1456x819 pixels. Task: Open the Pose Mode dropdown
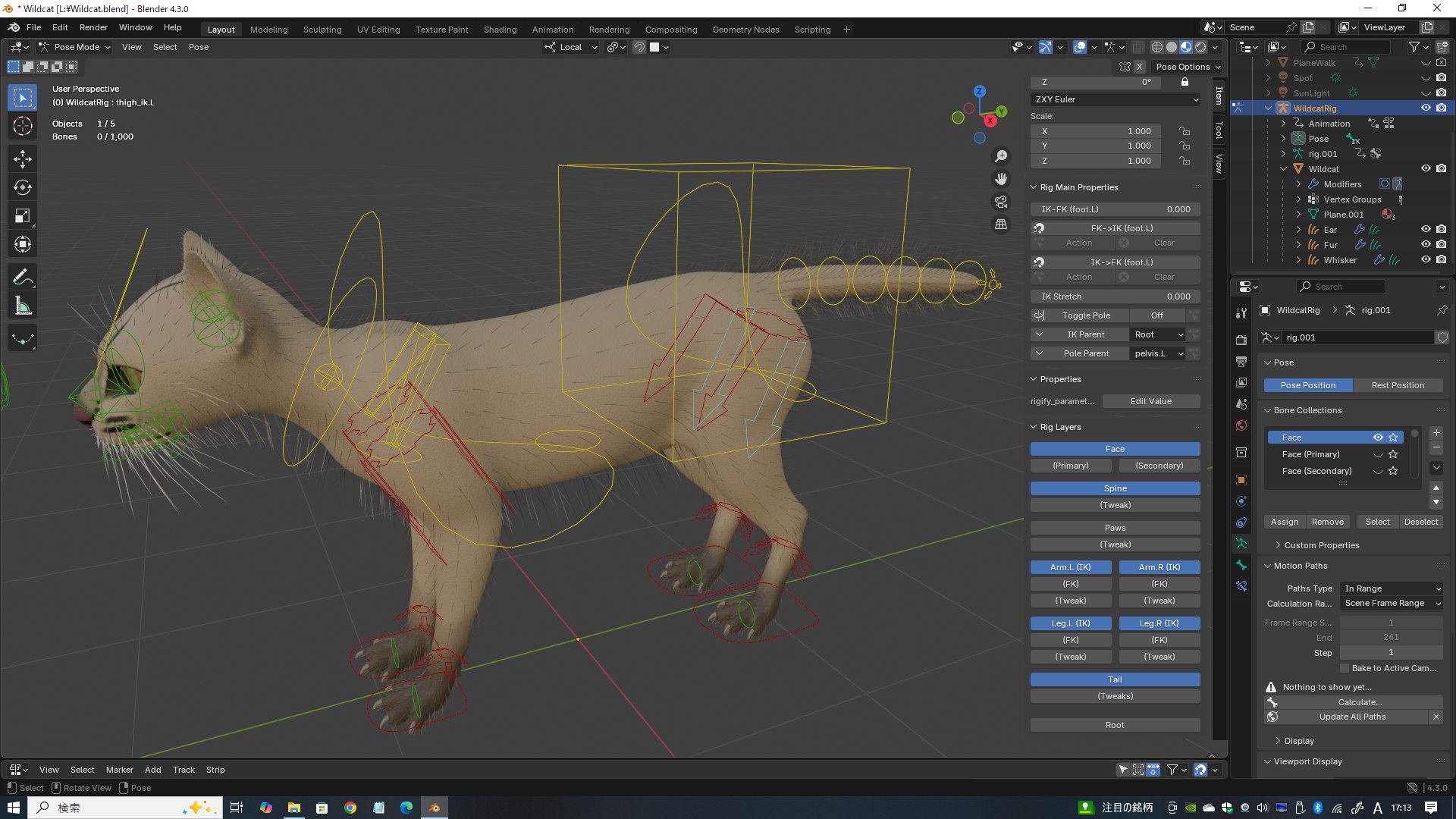coord(76,47)
